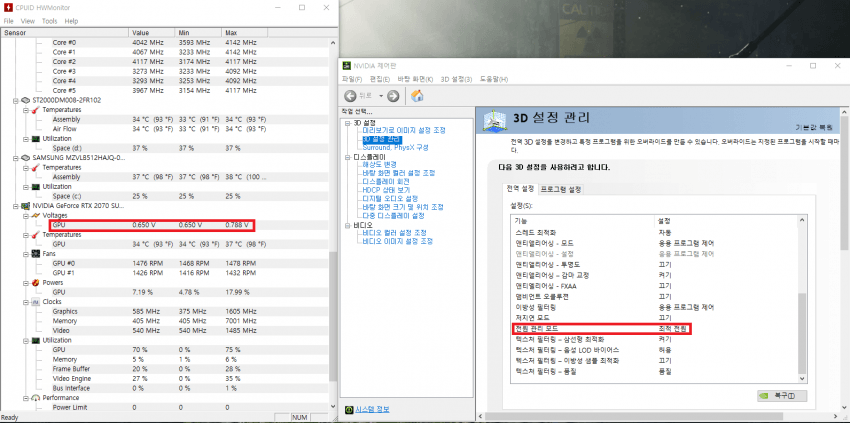Open the File menu in HWMonitor
This screenshot has width=850, height=423.
pos(8,21)
